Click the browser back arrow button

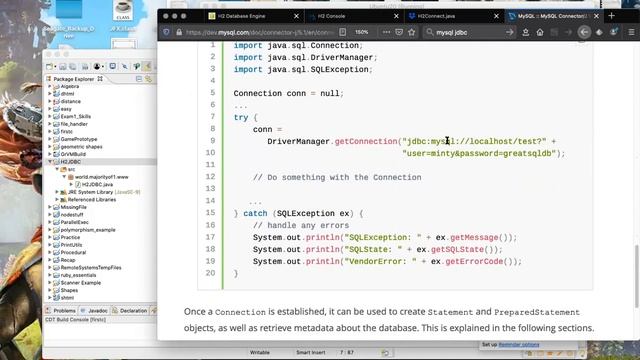click(x=584, y=32)
